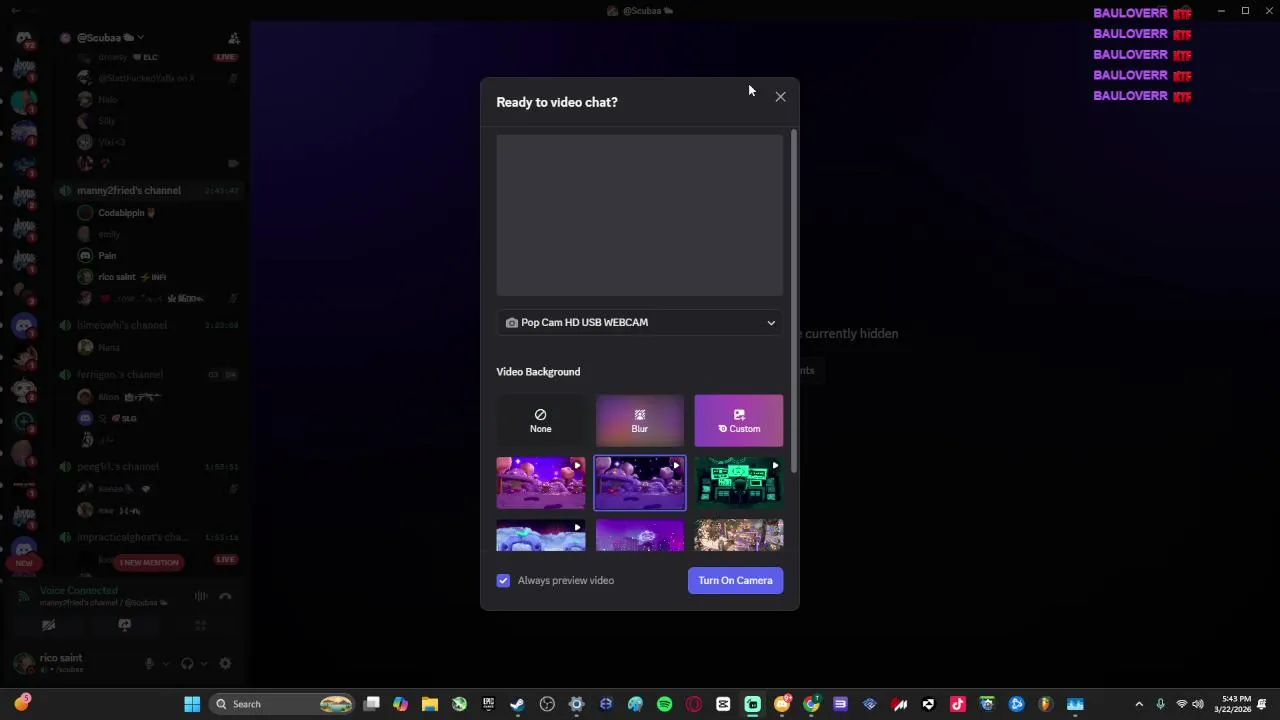
Task: Select the Blur video background
Action: click(640, 421)
